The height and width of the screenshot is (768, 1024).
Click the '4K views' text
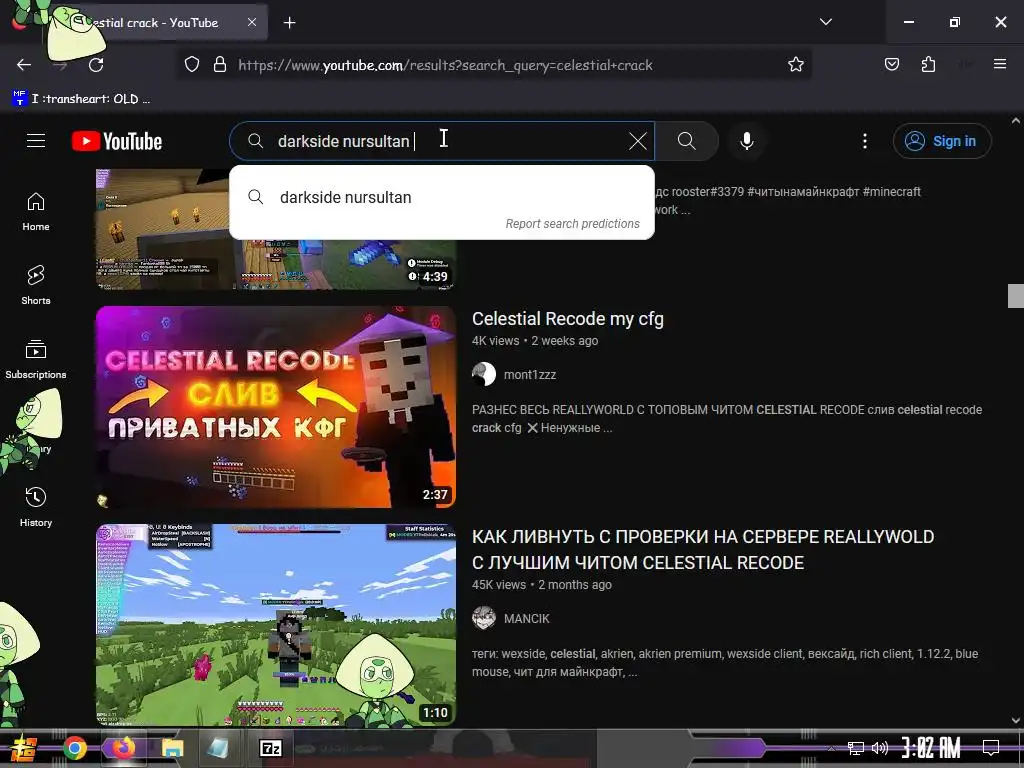pyautogui.click(x=496, y=340)
